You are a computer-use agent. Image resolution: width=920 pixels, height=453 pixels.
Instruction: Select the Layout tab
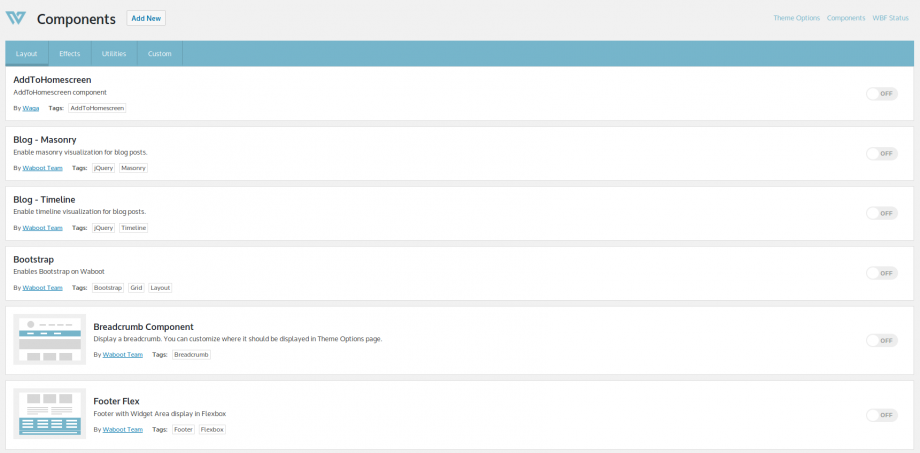coord(27,53)
